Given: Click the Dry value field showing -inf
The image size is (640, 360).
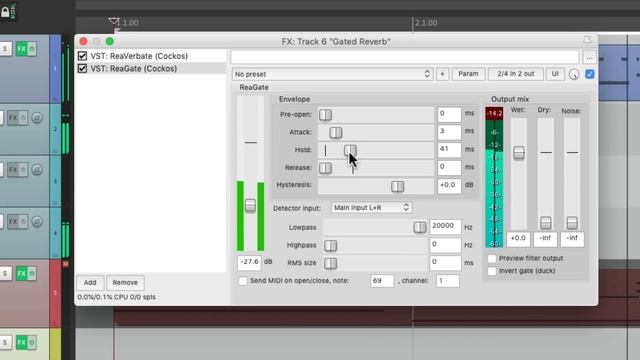Looking at the screenshot, I should click(545, 239).
